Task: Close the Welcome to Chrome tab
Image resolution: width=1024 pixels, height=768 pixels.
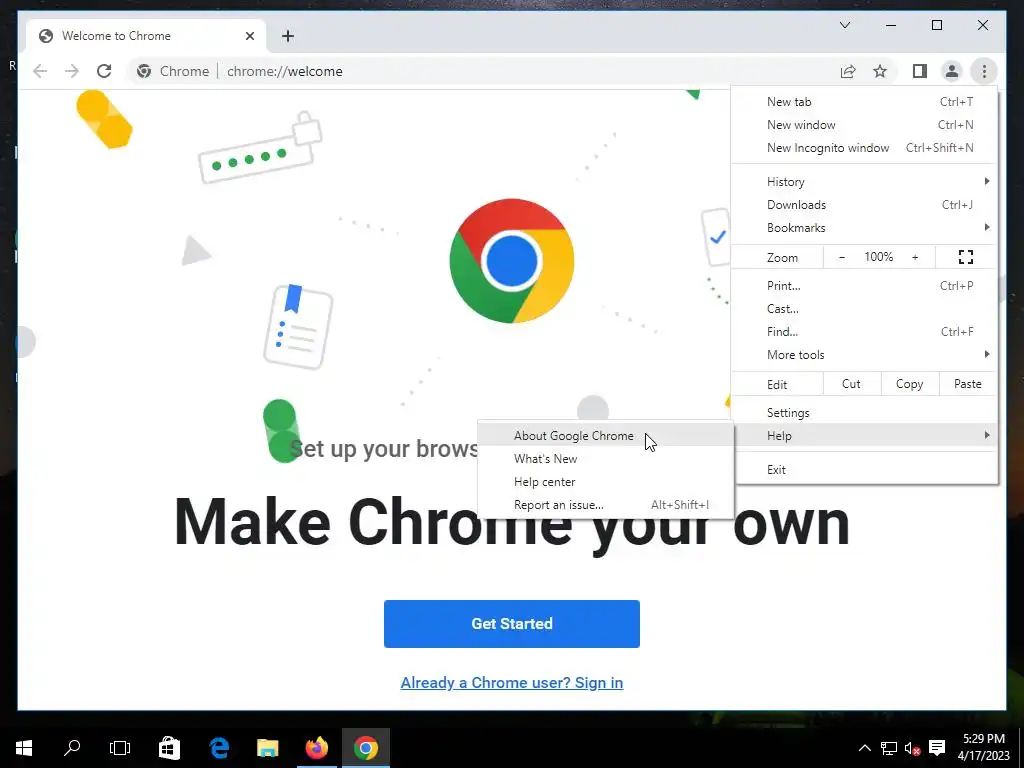Action: point(249,36)
